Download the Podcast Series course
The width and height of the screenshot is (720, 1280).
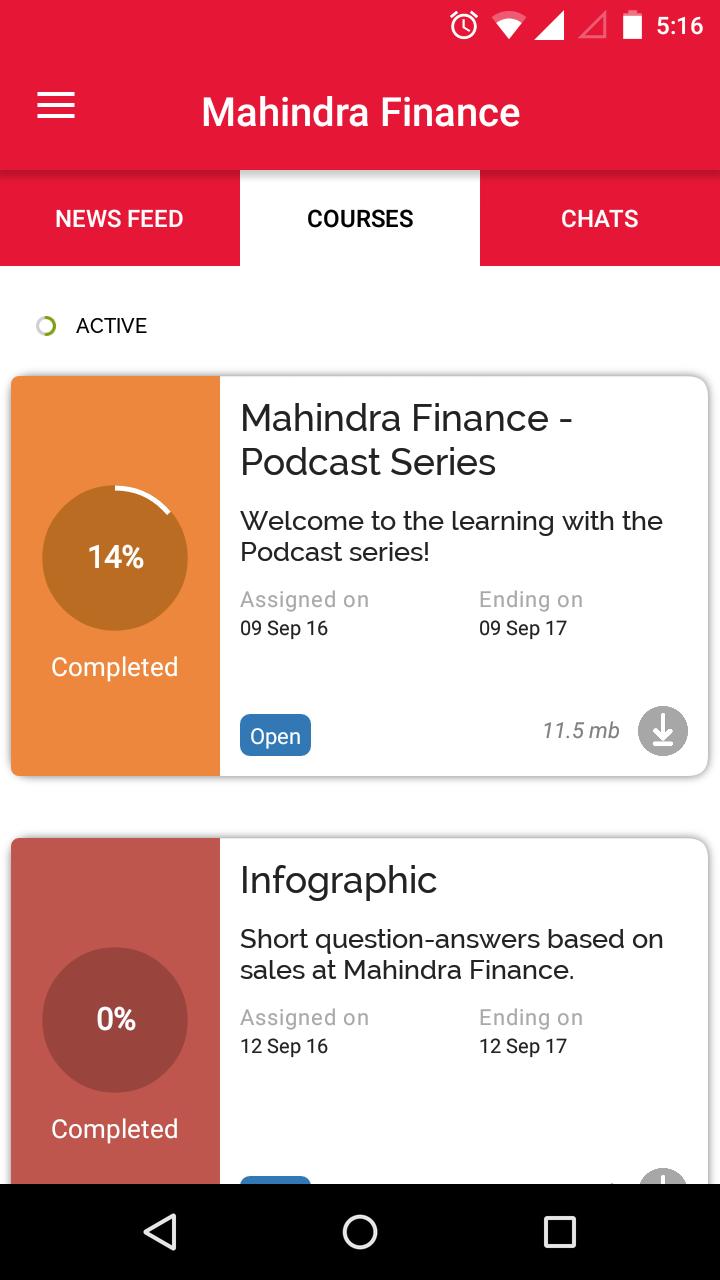663,731
